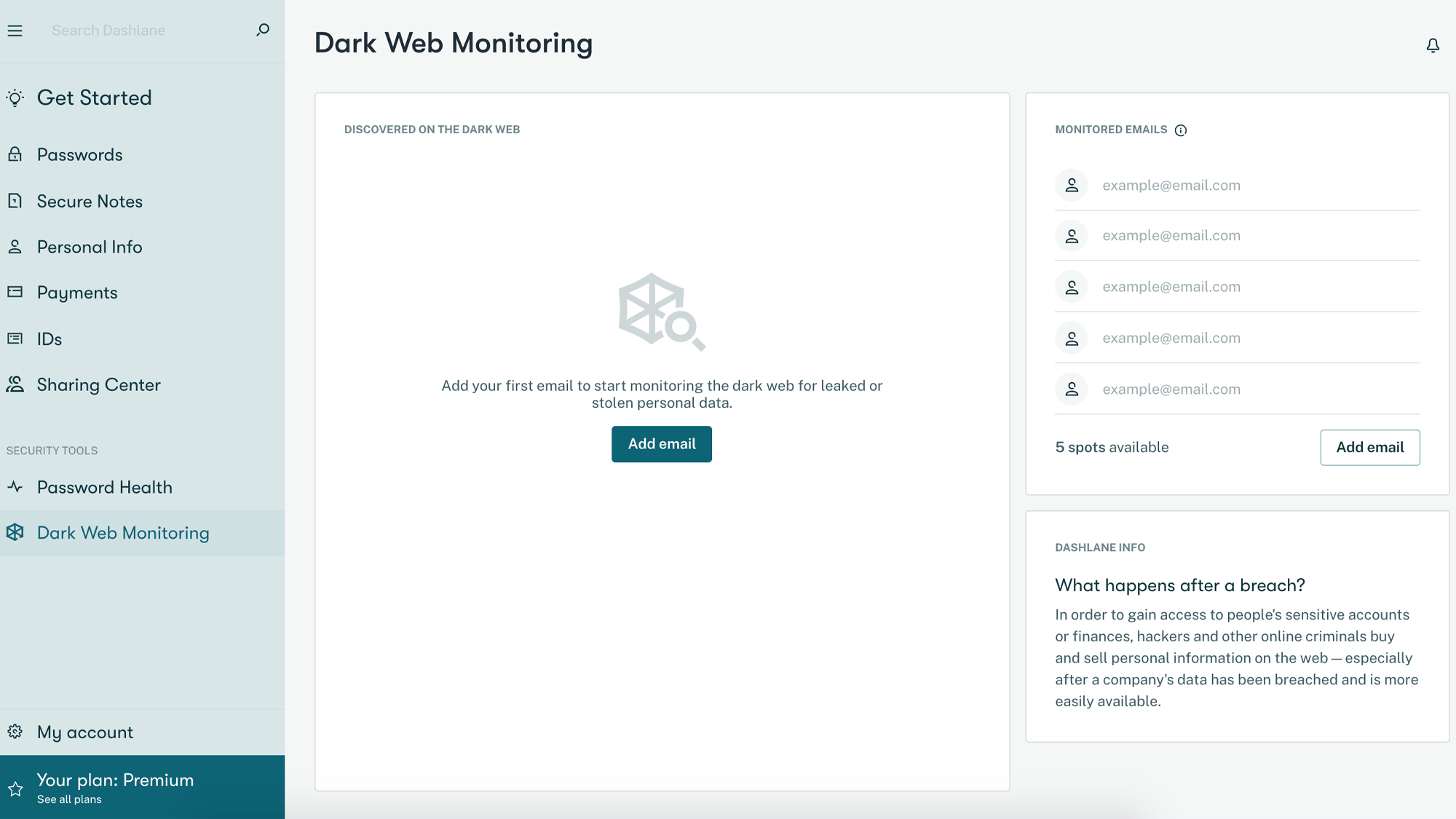The width and height of the screenshot is (1456, 819).
Task: Click the first example@email.com input field
Action: (1171, 185)
